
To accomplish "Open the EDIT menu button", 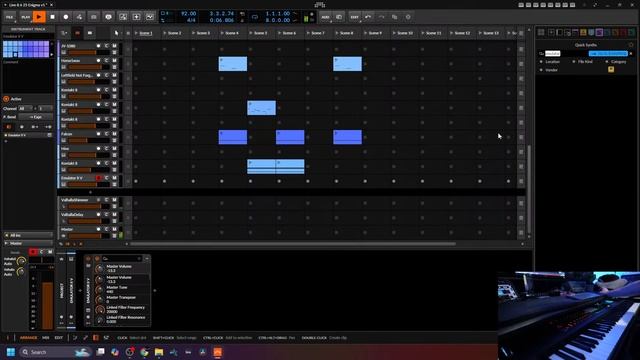I will (354, 17).
